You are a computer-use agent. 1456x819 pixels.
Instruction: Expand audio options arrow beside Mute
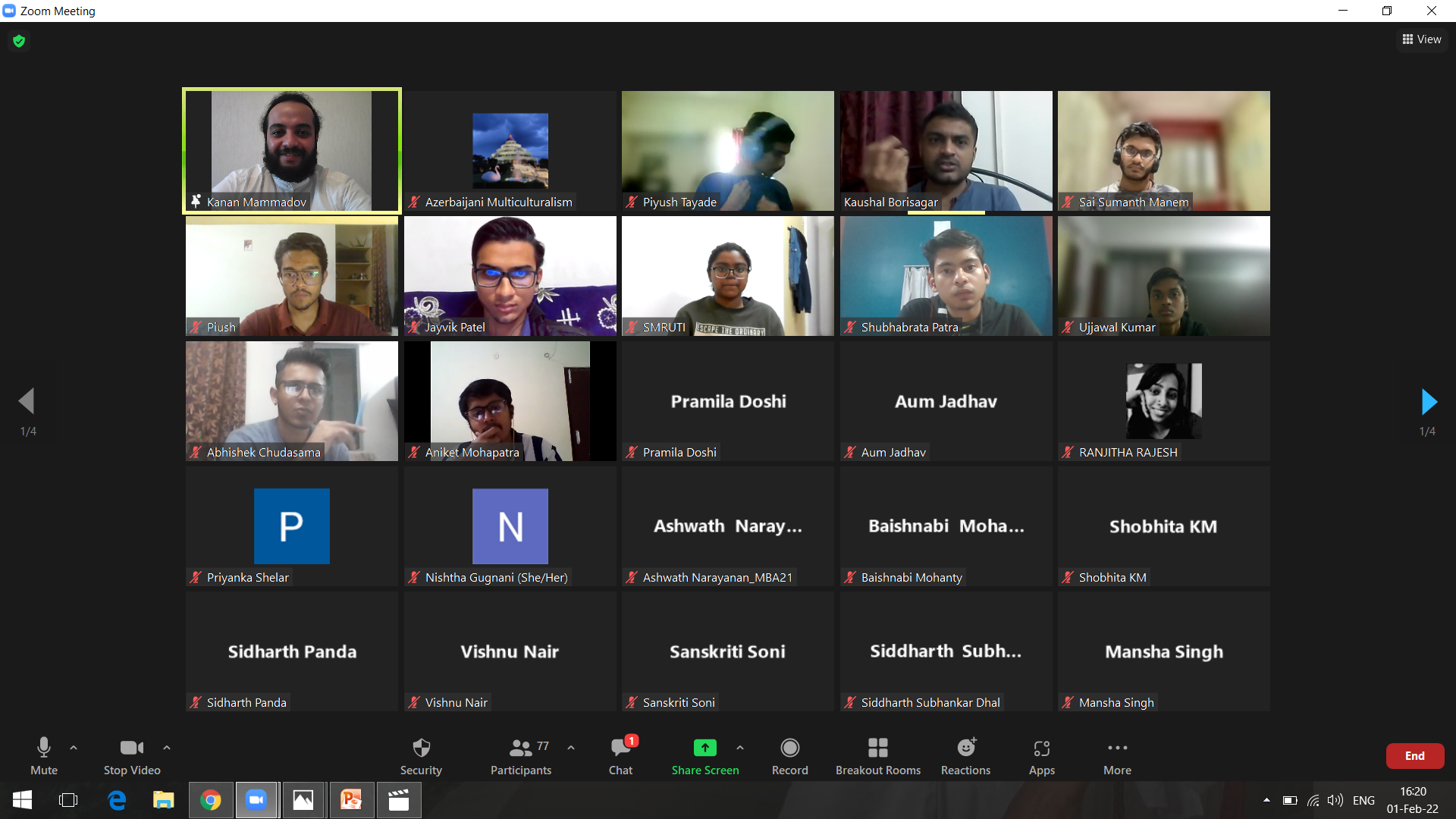coord(74,748)
